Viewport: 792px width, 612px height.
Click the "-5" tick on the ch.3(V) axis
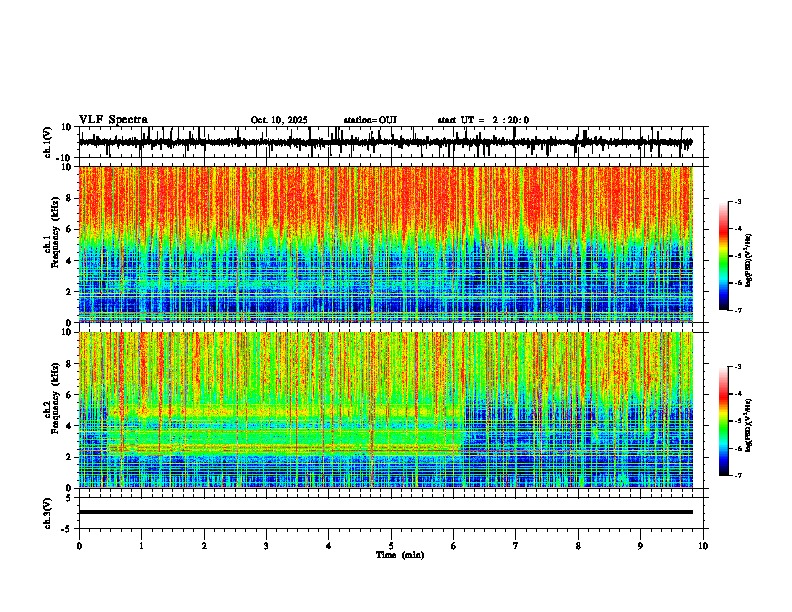[x=67, y=529]
